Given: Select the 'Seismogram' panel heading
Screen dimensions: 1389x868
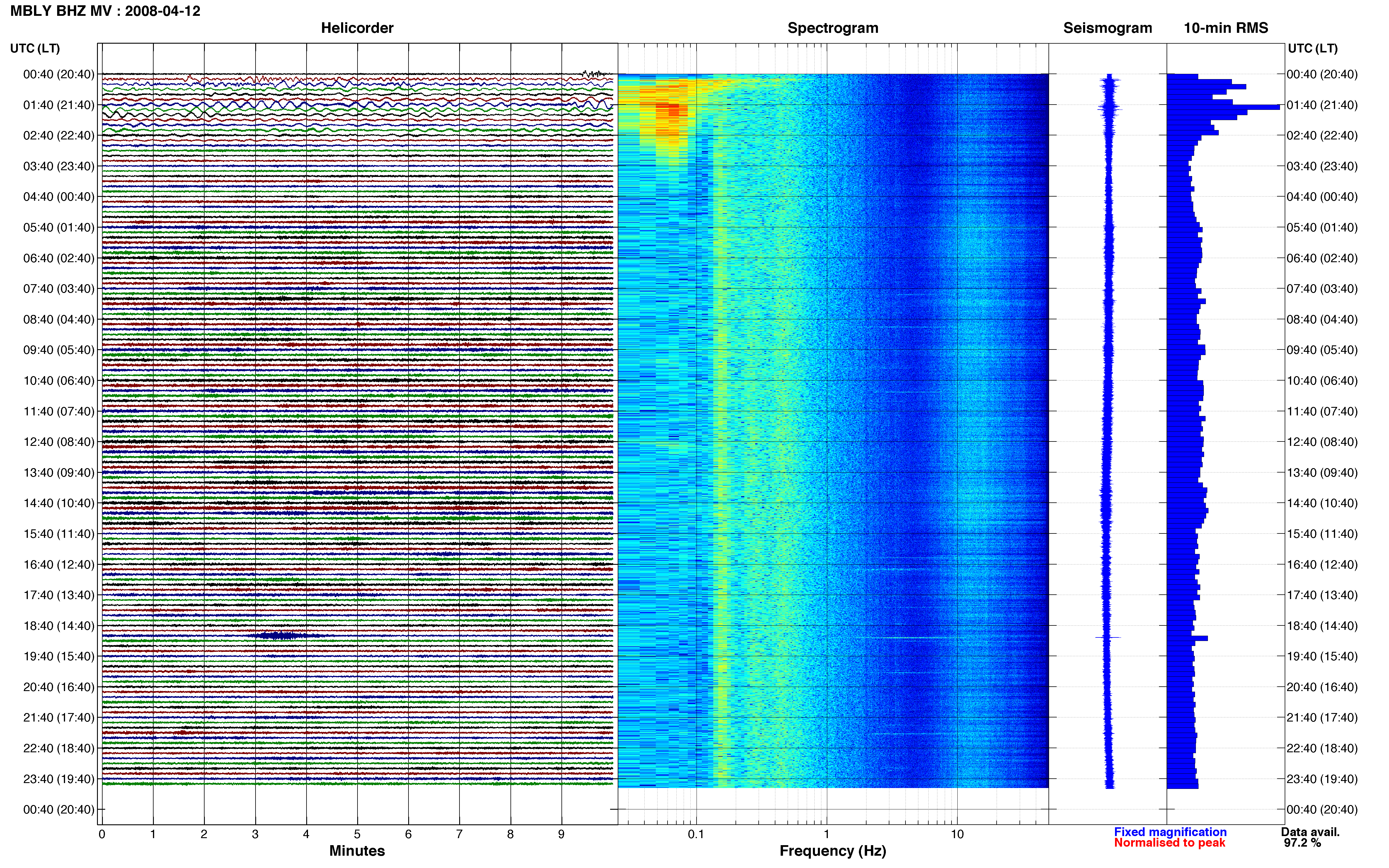Looking at the screenshot, I should (1108, 28).
